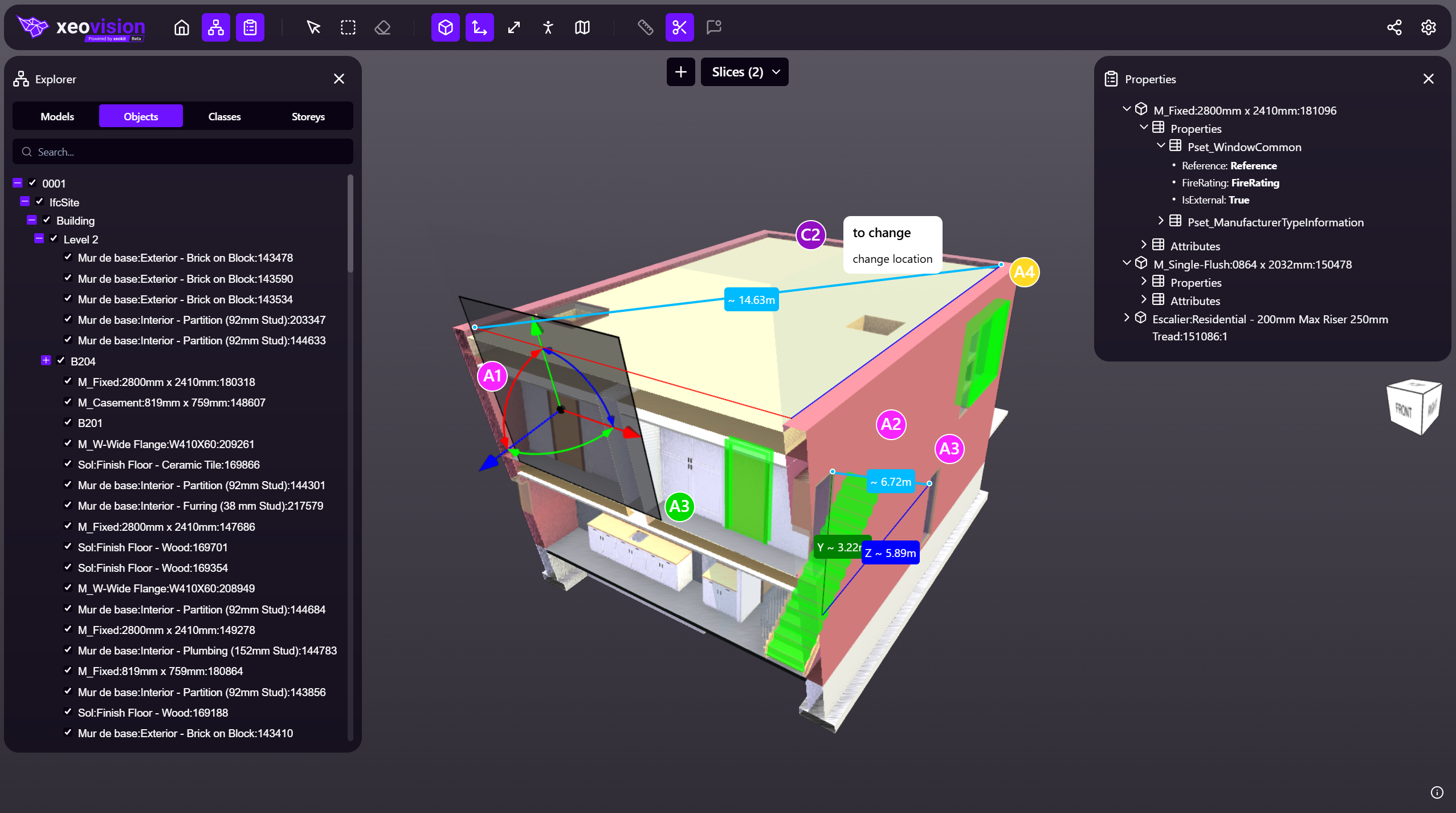Toggle the 3D cube view mode

[x=445, y=27]
